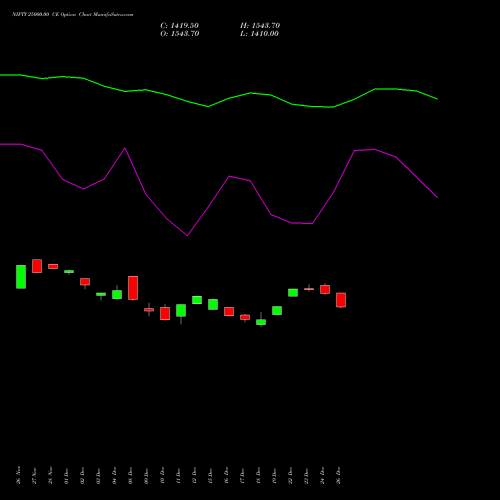Screen dimensions: 500x500
Task: Click the 04 Dec date axis label
Action: pos(114,475)
